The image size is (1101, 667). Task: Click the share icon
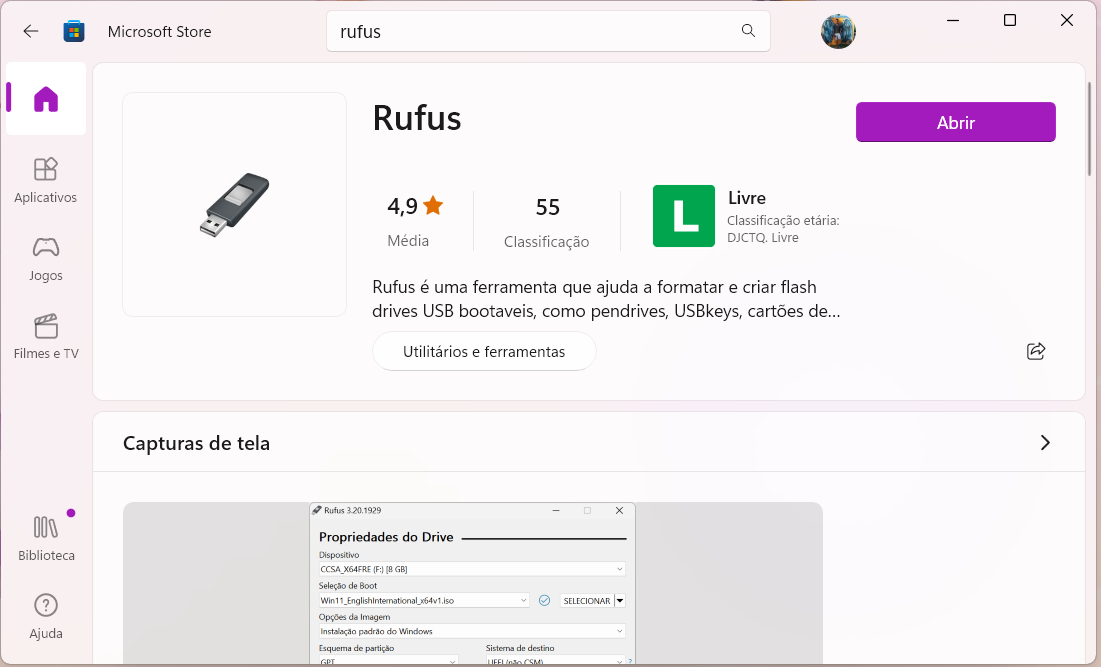[1036, 351]
